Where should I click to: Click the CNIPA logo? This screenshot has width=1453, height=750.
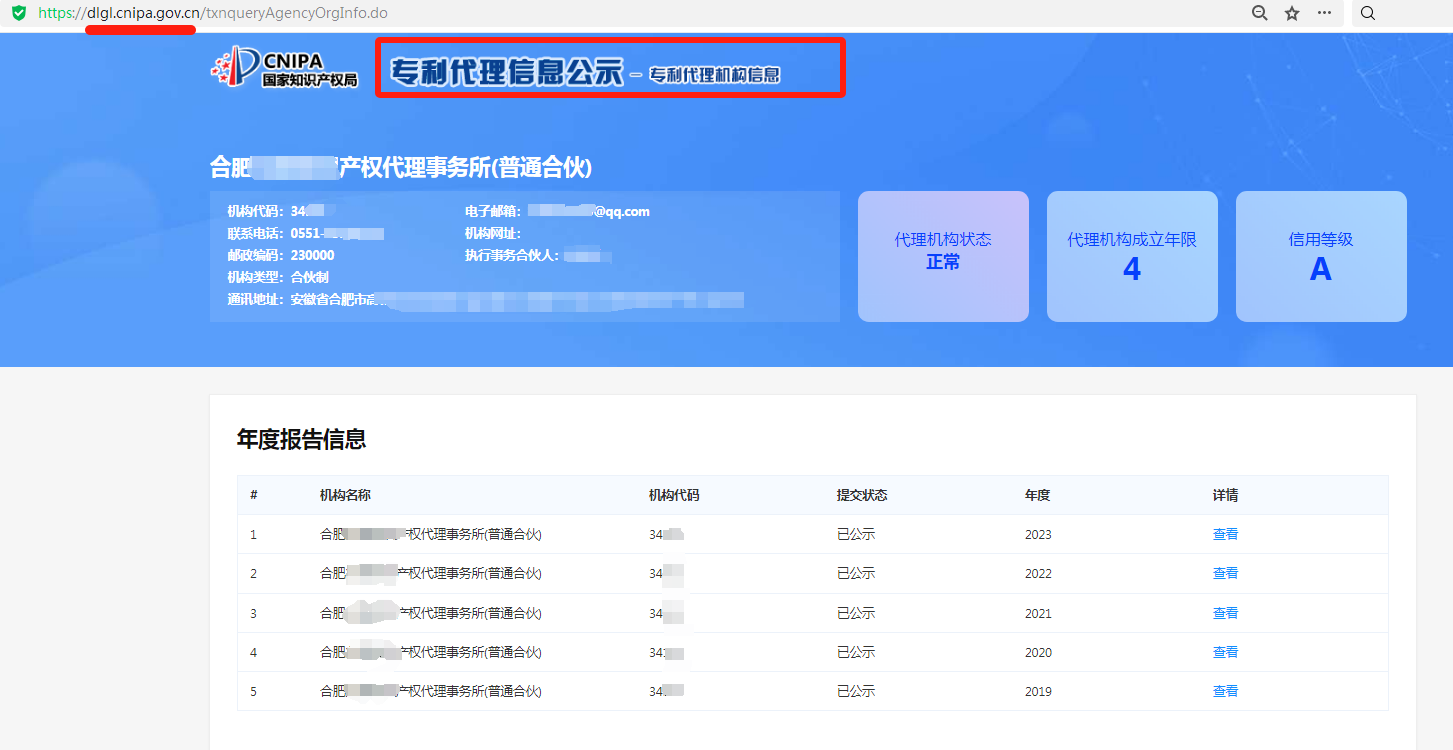pos(284,67)
